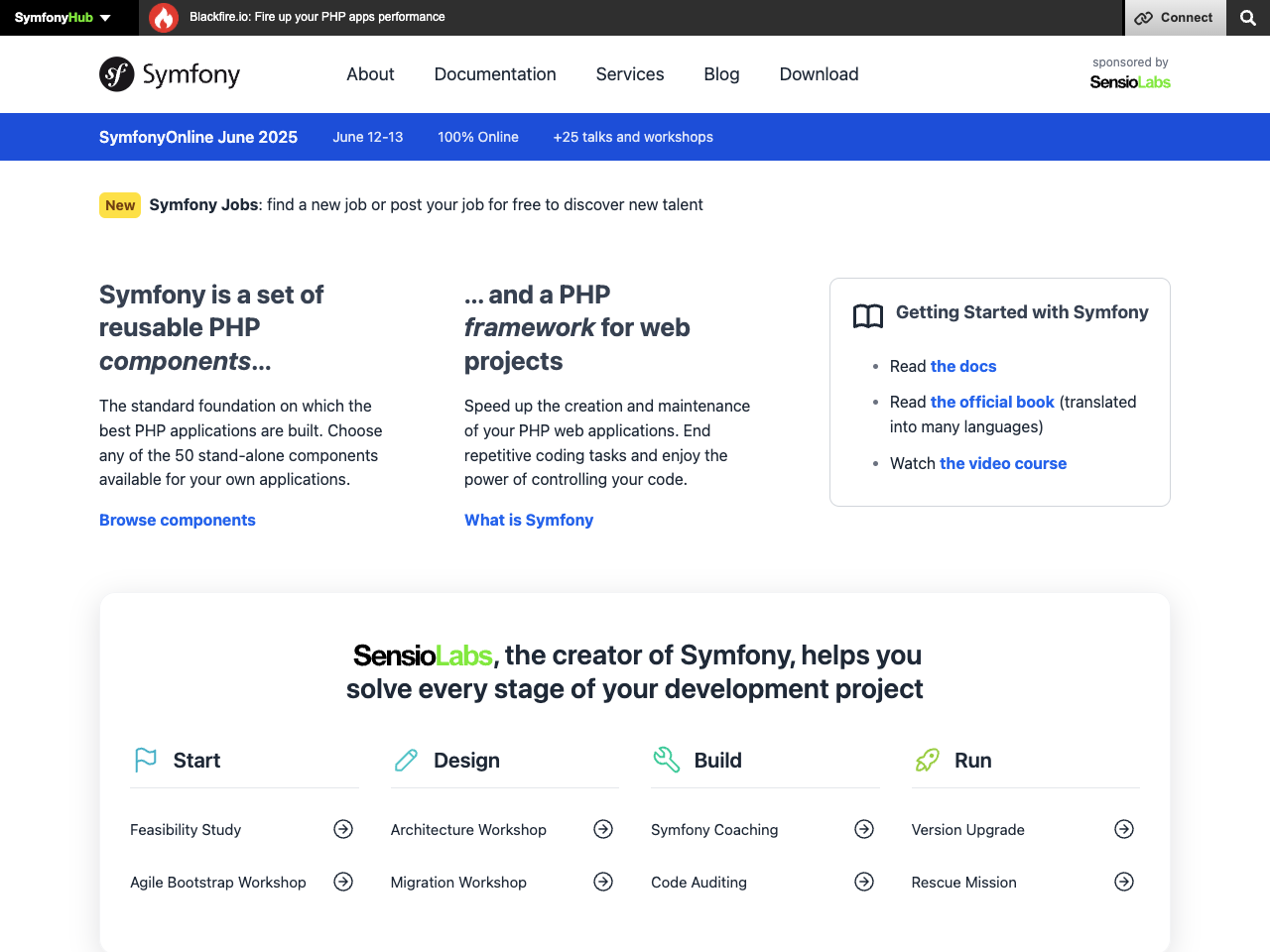Open the Blog menu item
Screen dimensions: 1270x952
pos(721,74)
